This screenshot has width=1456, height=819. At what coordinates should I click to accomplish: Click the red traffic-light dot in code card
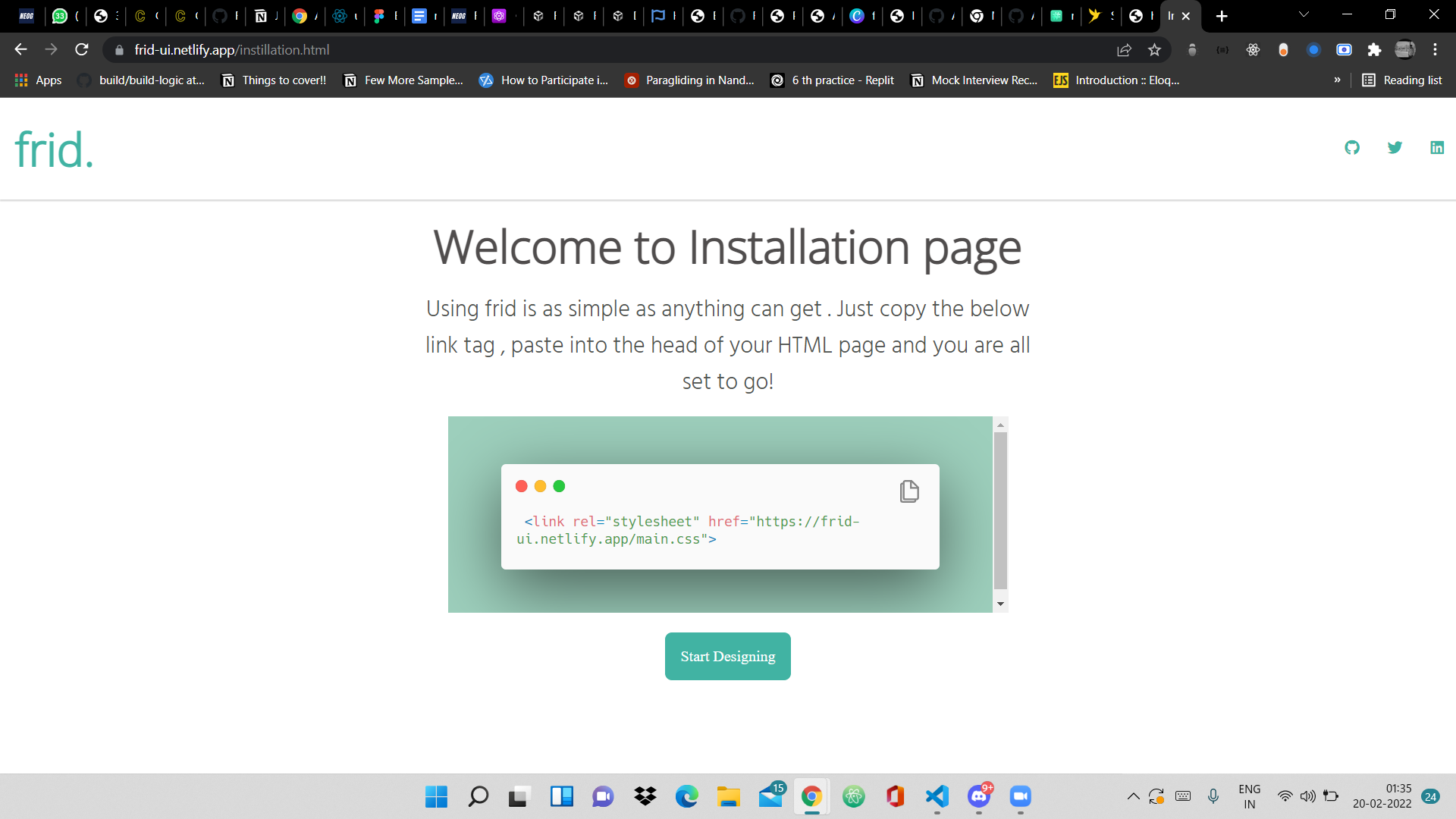[x=521, y=486]
